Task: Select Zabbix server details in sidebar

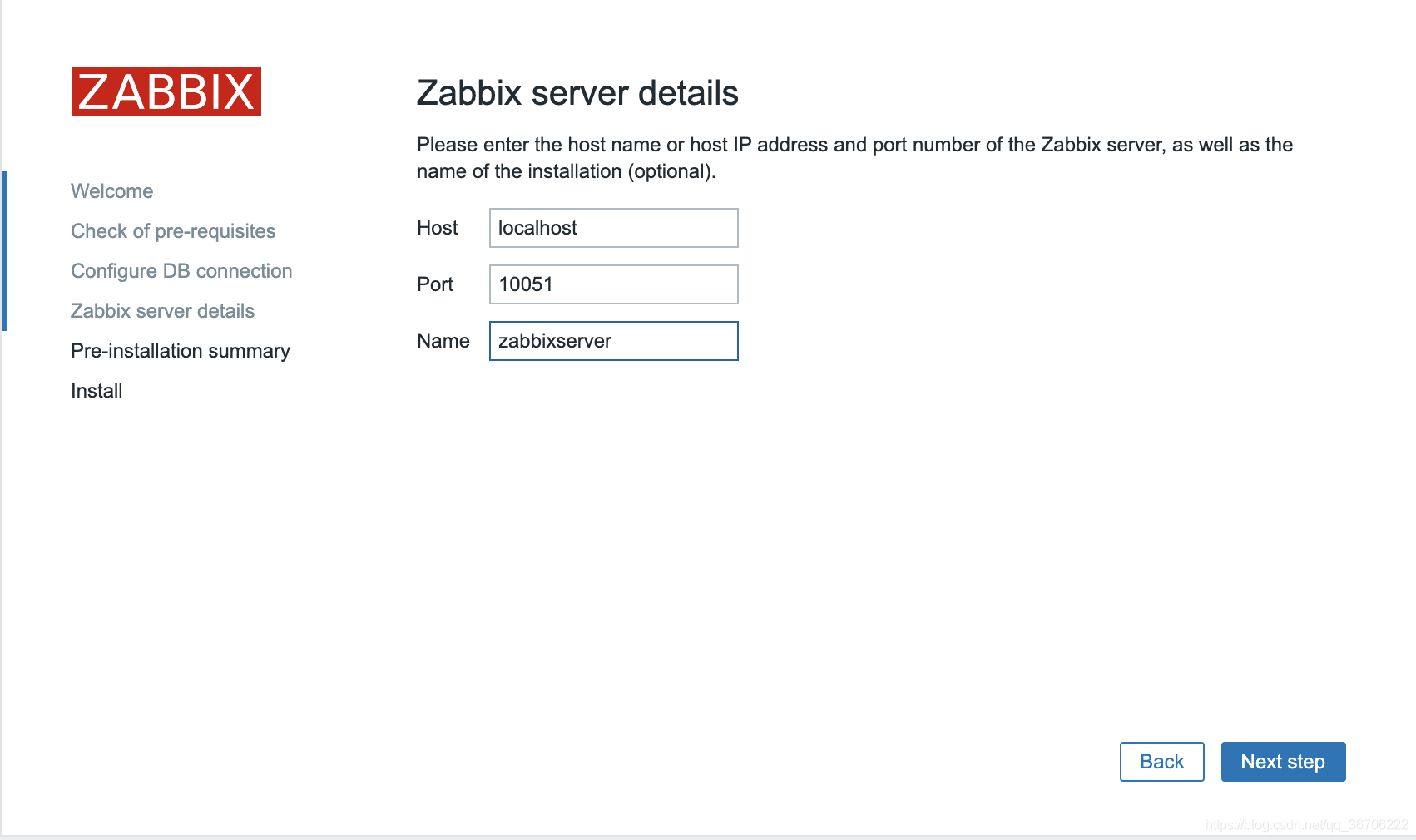Action: click(x=163, y=311)
